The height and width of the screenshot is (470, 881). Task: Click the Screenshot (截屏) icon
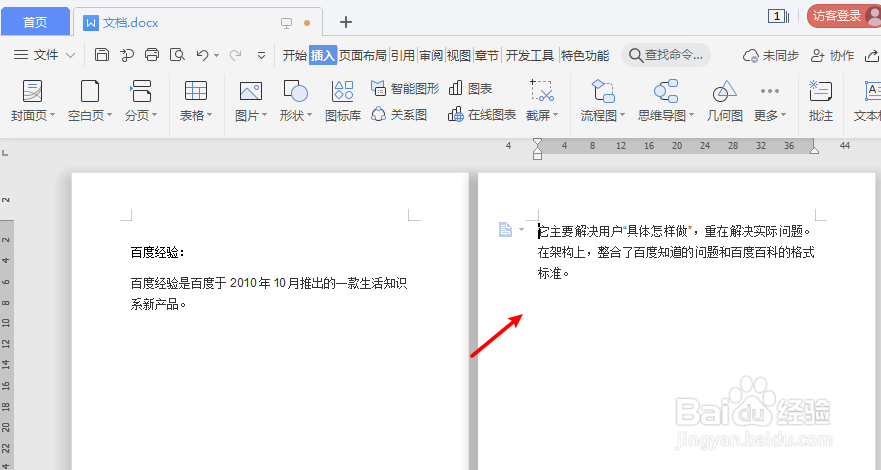point(542,90)
